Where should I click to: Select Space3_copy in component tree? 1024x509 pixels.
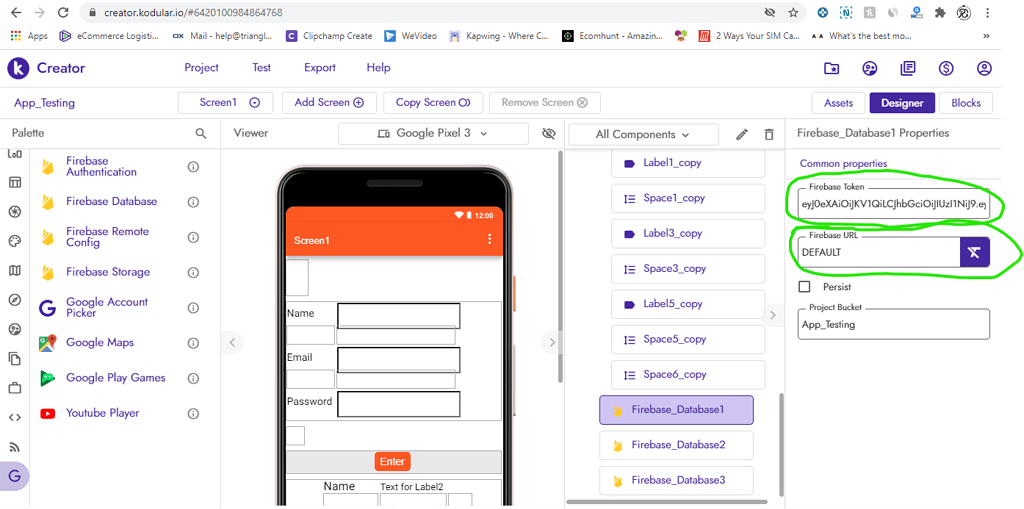click(688, 269)
